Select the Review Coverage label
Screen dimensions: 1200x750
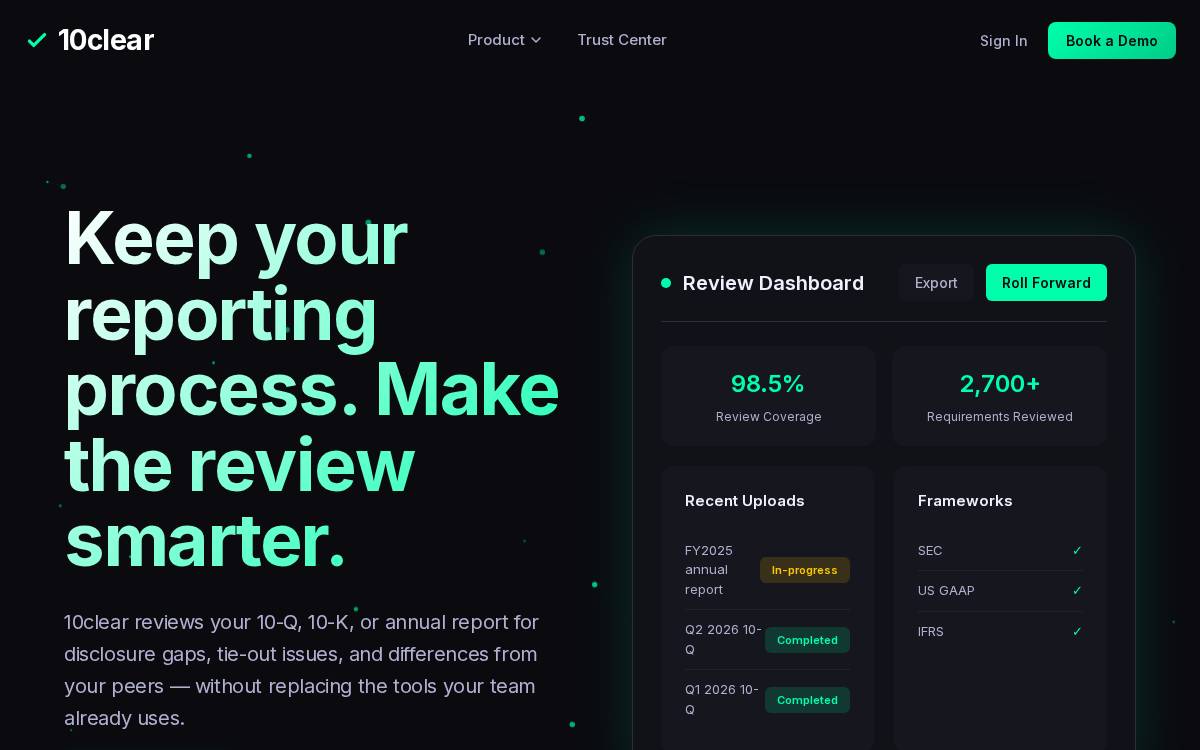pos(769,417)
